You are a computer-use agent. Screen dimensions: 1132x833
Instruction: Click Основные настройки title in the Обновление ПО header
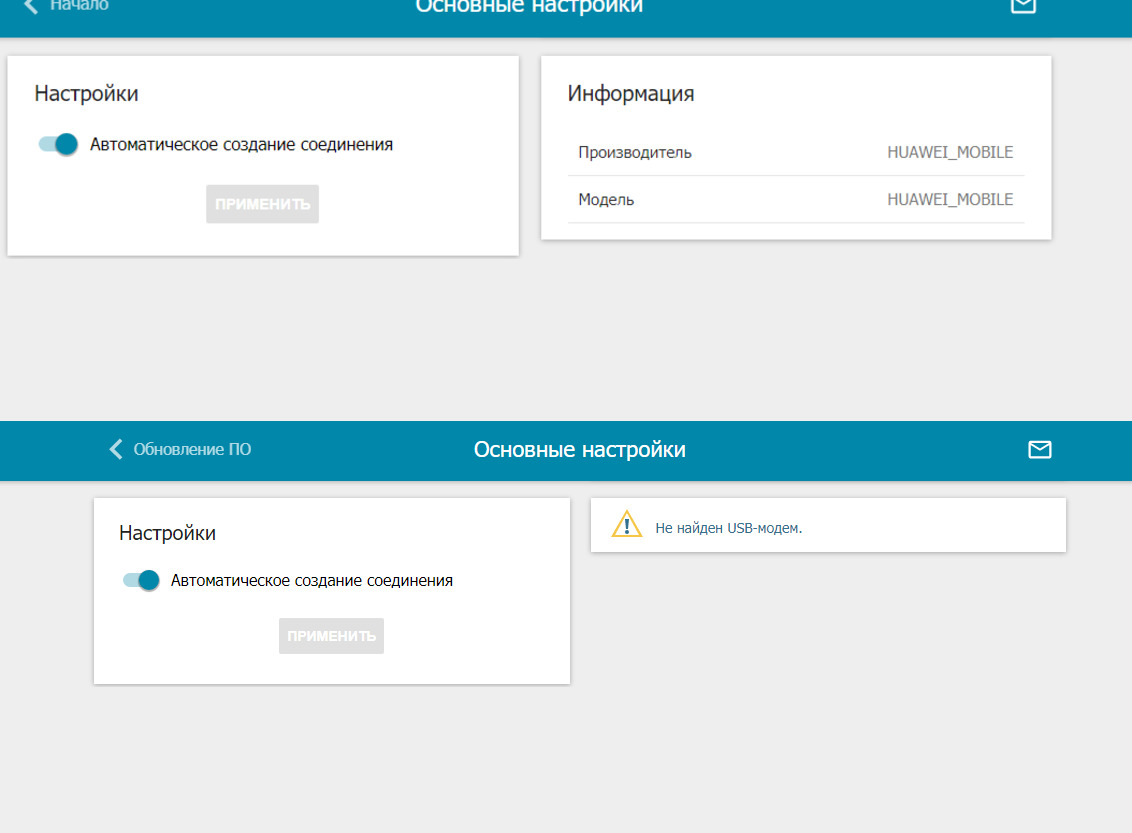tap(579, 450)
